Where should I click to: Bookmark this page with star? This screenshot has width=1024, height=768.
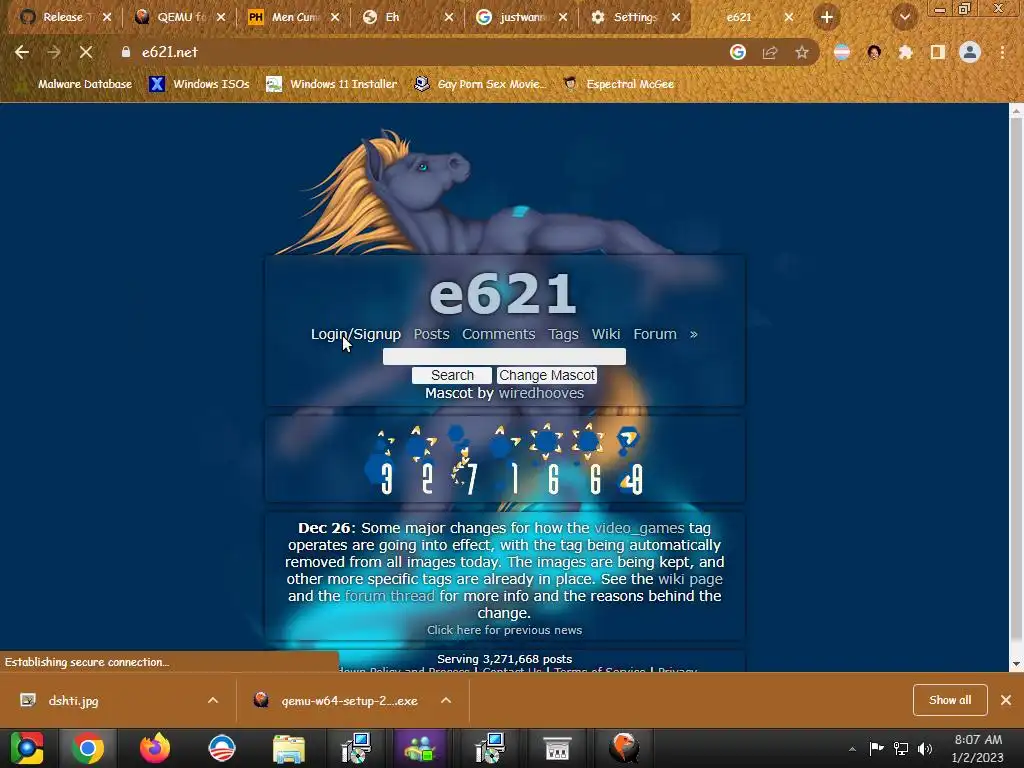click(x=802, y=52)
